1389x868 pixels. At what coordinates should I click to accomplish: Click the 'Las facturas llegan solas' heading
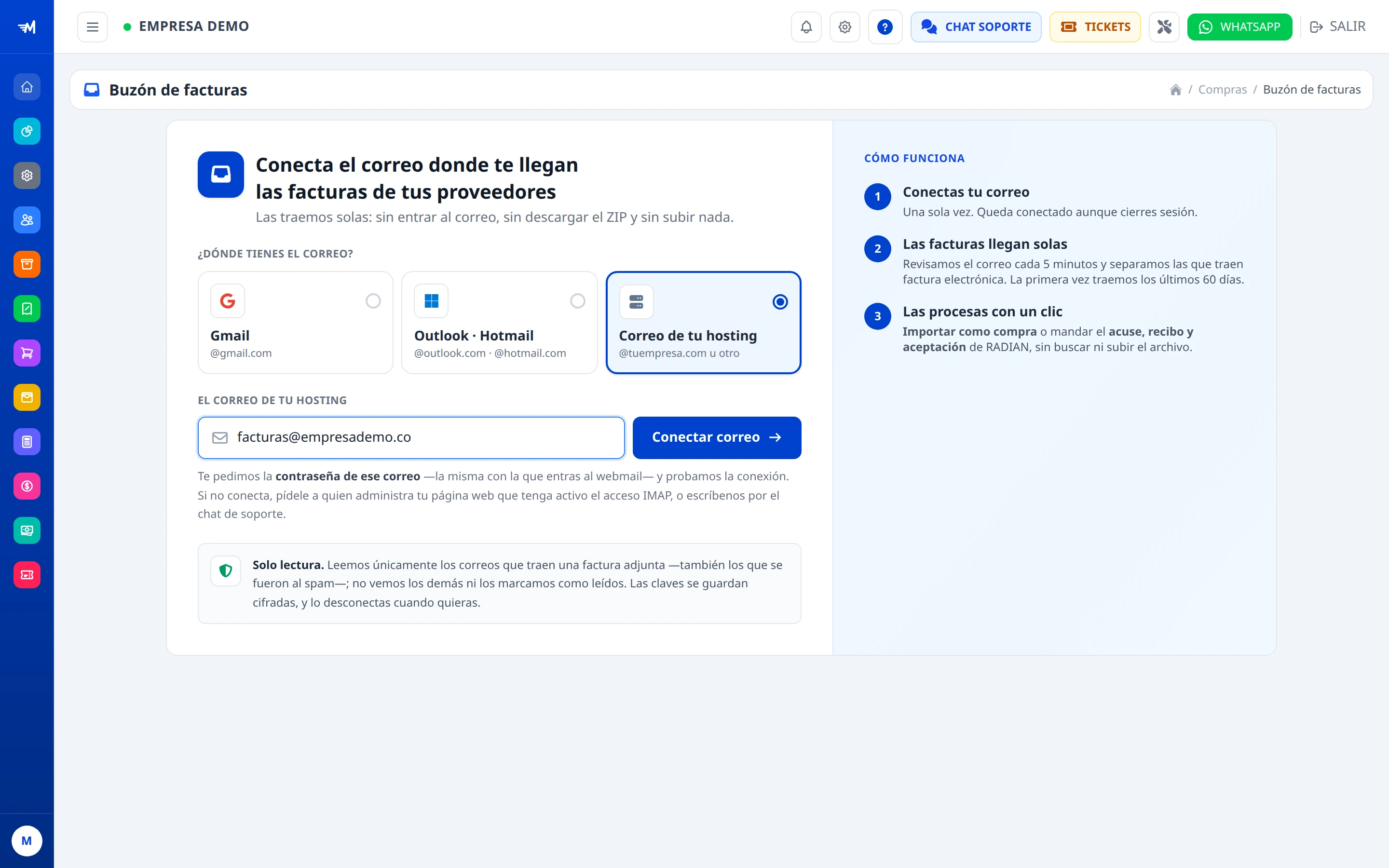tap(985, 244)
